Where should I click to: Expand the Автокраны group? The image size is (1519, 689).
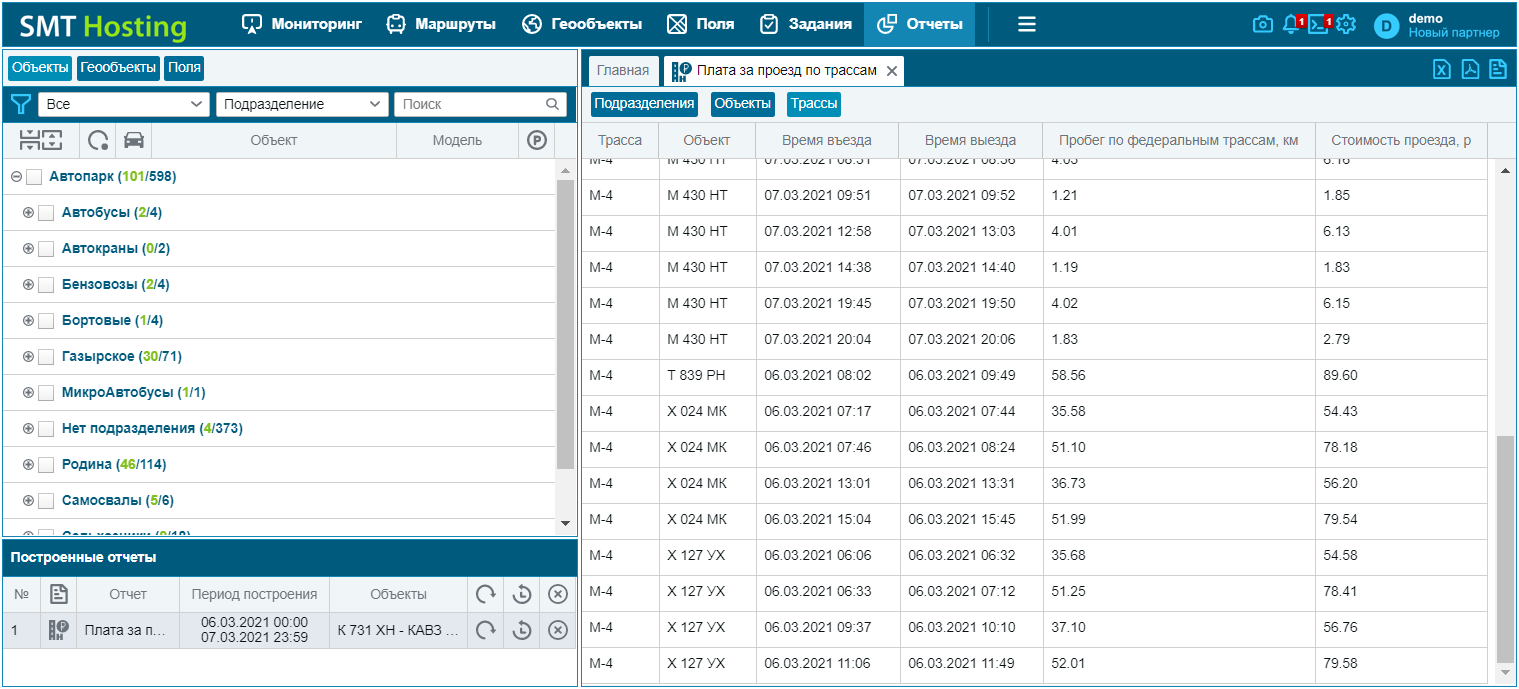28,249
